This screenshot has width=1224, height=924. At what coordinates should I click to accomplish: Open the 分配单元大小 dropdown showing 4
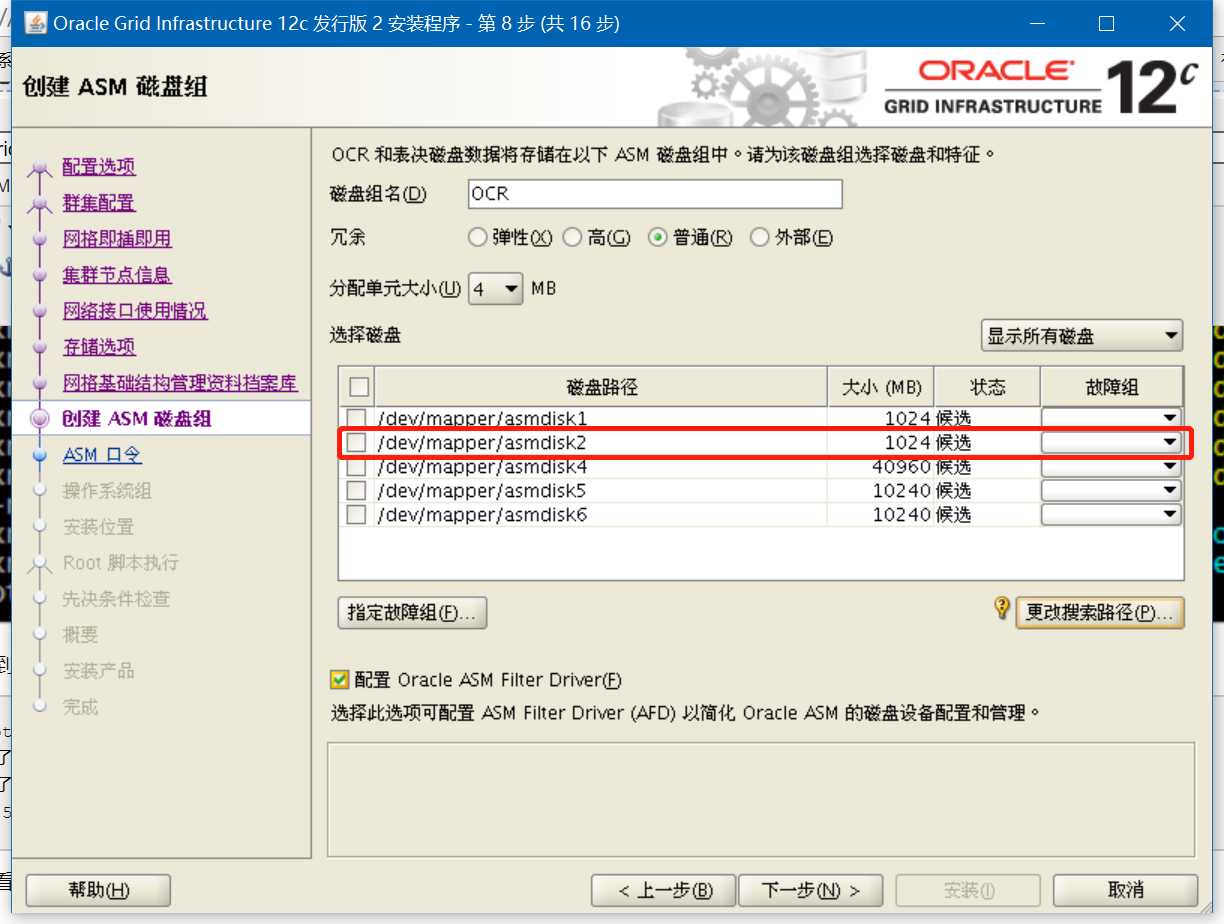[496, 289]
